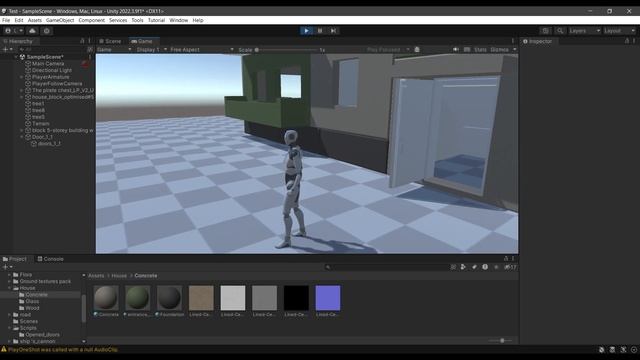640x360 pixels.
Task: Open the Glass folder
Action: coord(32,301)
